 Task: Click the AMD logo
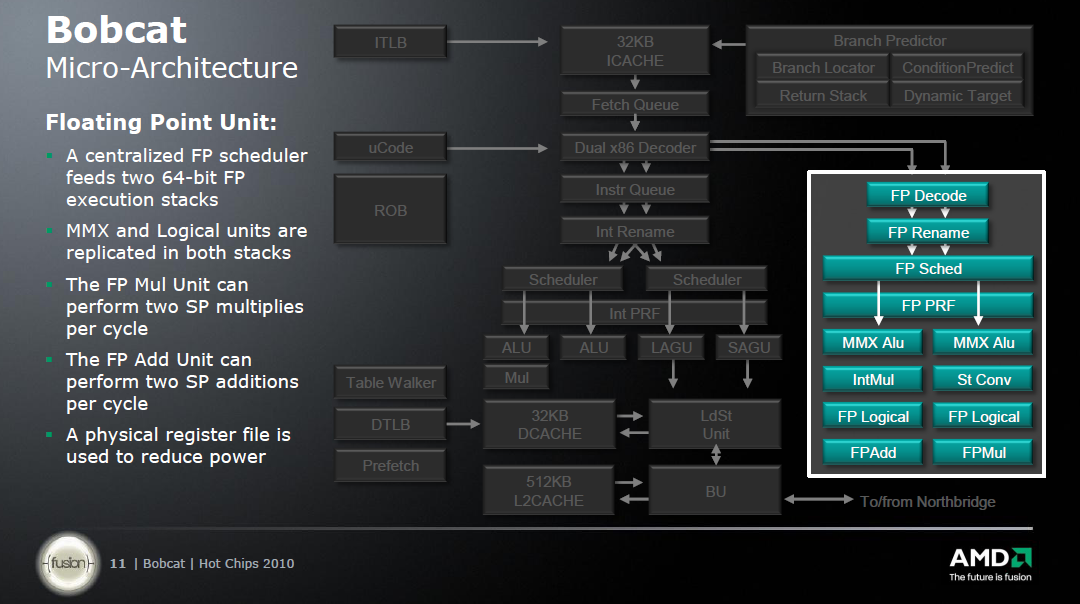click(x=990, y=561)
